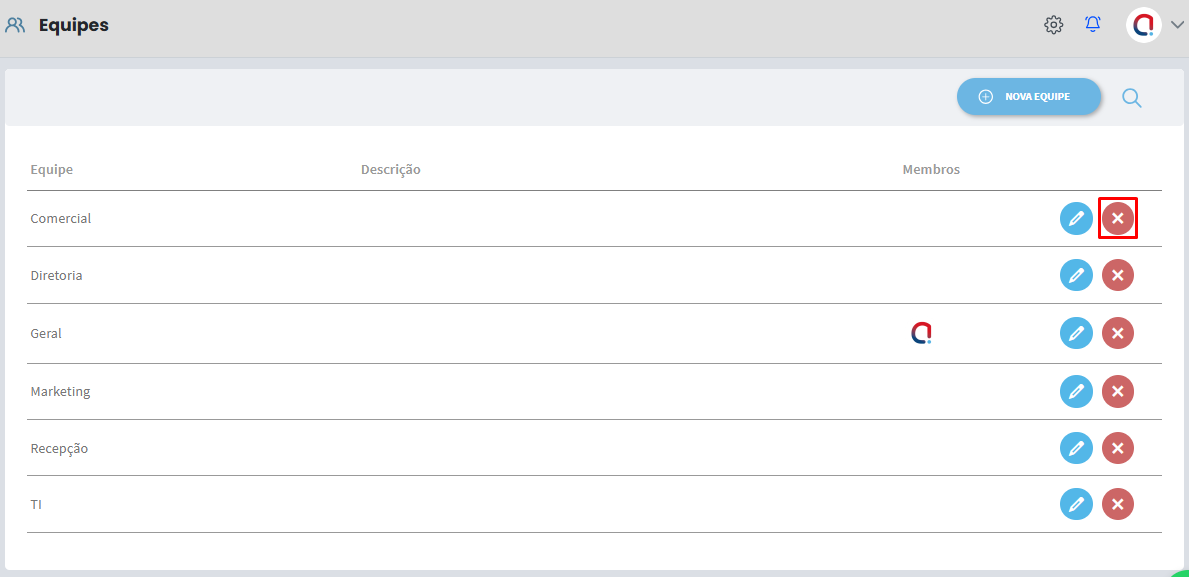
Task: Edit the Marketing team
Action: click(x=1076, y=391)
